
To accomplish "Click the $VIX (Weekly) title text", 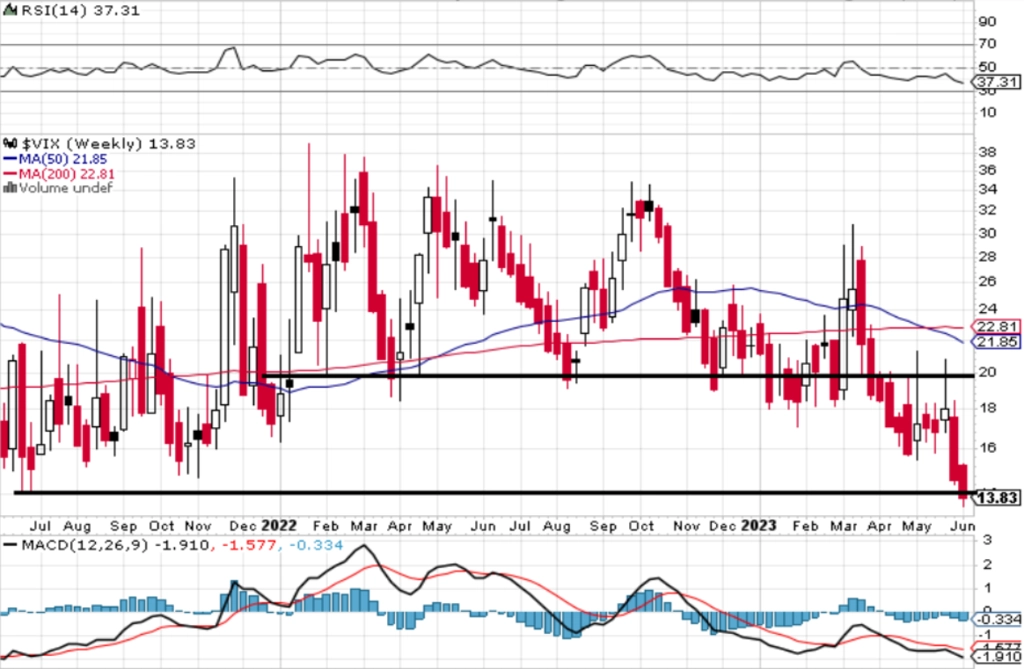I will [x=83, y=144].
